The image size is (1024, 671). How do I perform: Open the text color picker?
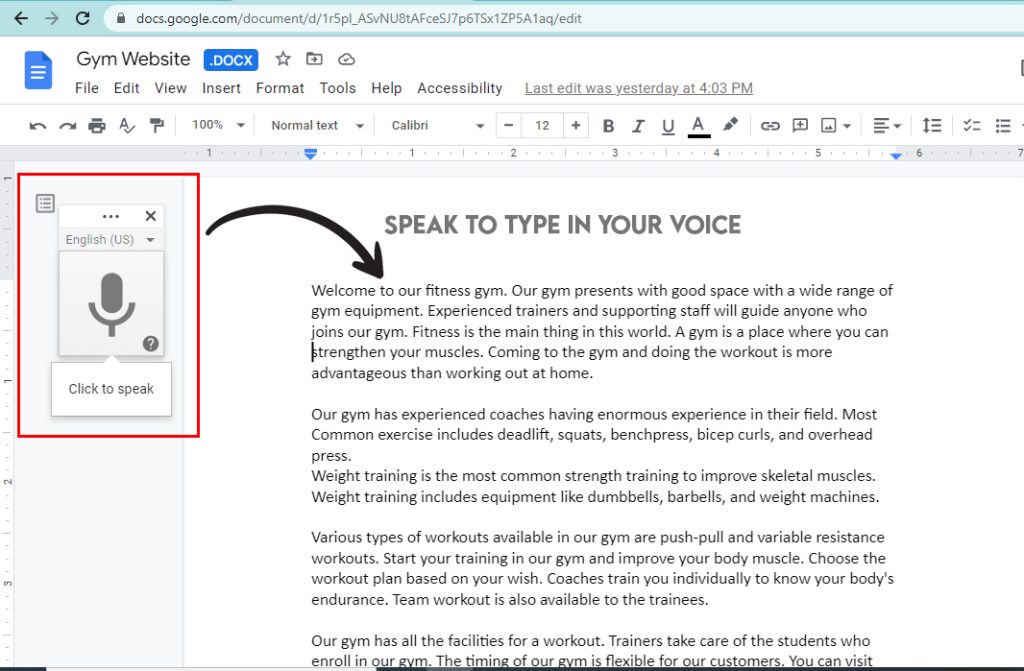point(698,125)
